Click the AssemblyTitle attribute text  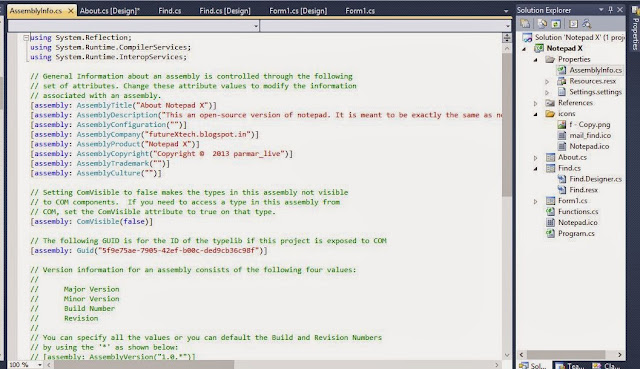tap(104, 105)
